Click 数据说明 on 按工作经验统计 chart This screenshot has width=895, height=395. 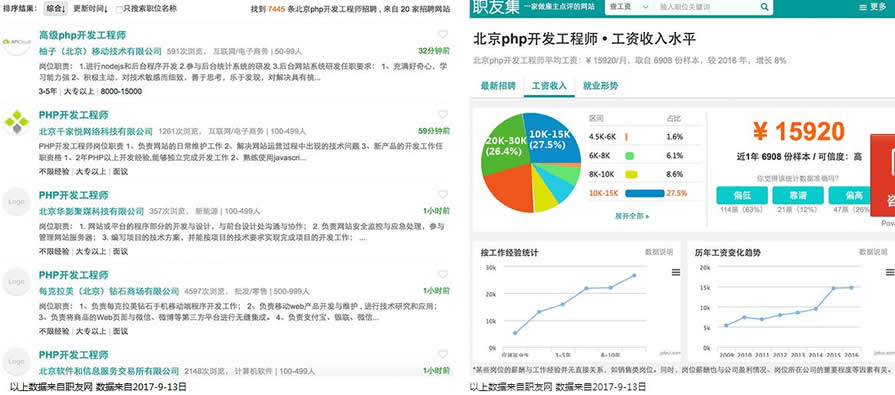point(659,252)
